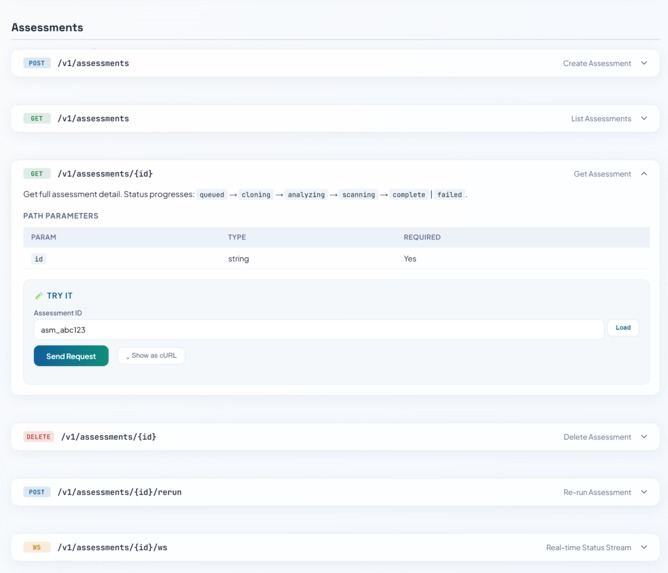The width and height of the screenshot is (668, 573).
Task: Click the Get Assessment label
Action: 602,174
